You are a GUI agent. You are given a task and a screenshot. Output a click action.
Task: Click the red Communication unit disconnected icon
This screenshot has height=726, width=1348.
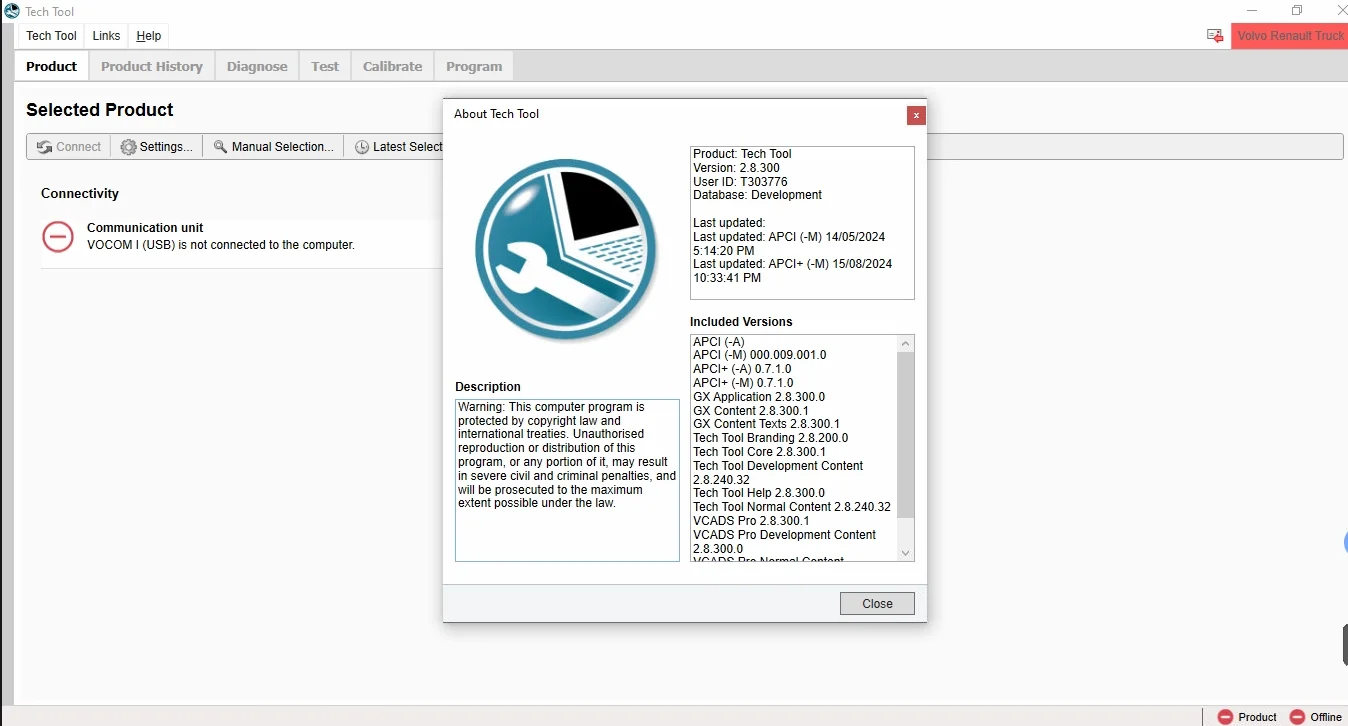point(58,237)
